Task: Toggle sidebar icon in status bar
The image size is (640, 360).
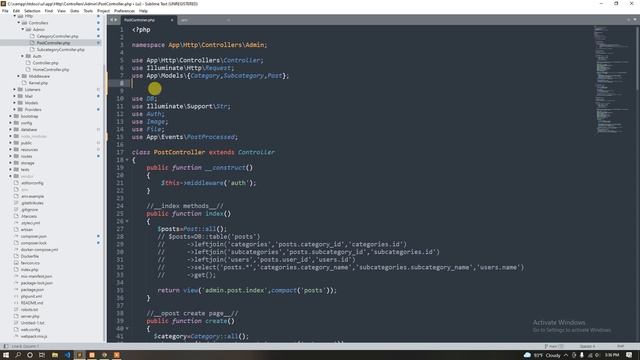Action: pyautogui.click(x=5, y=346)
